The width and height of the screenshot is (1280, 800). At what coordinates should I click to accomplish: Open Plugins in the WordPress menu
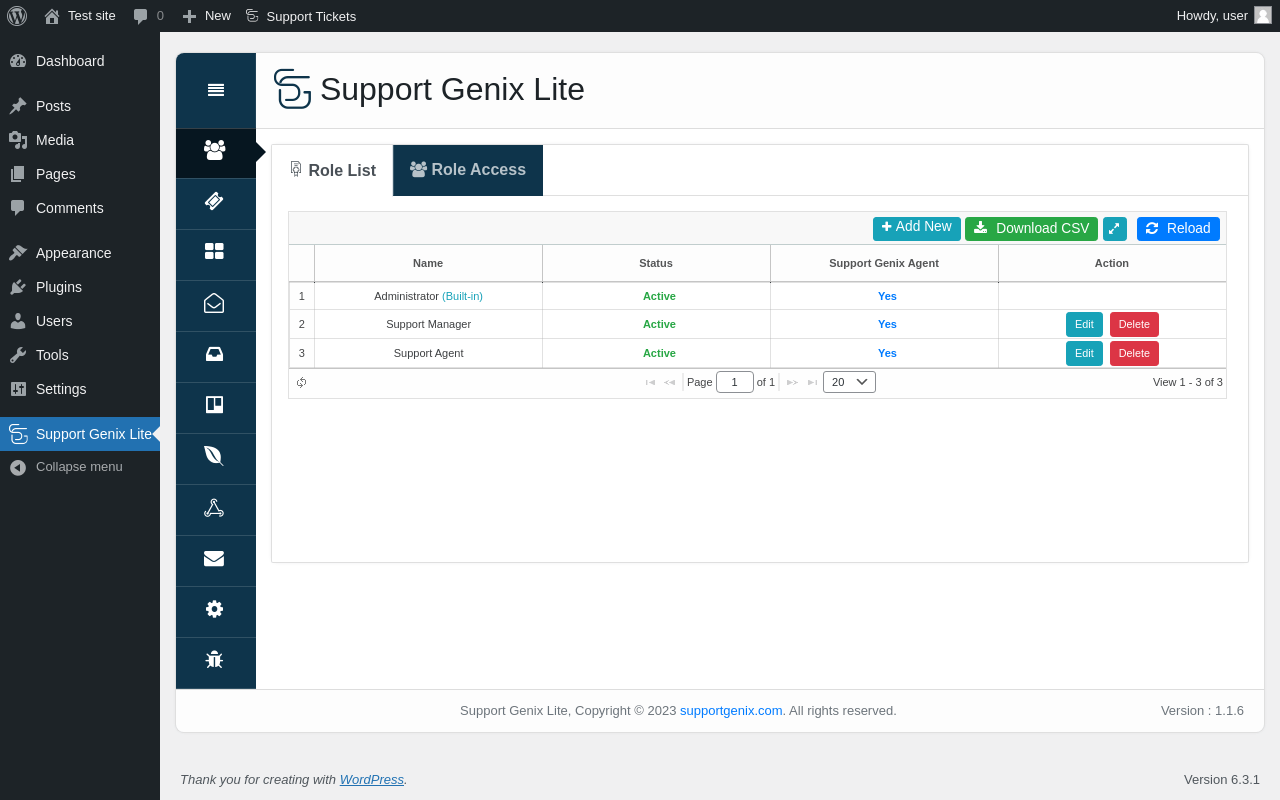point(80,287)
